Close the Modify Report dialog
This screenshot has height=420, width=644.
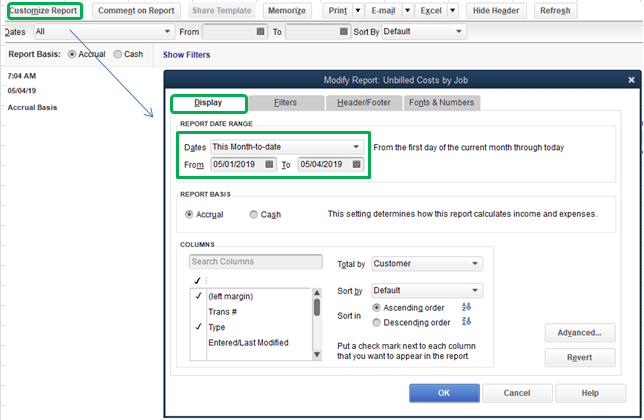[x=631, y=80]
